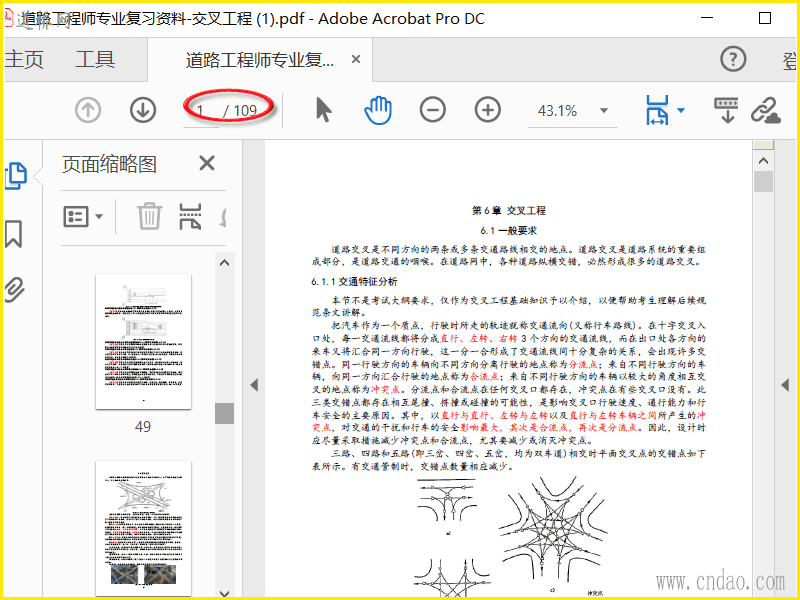Screen dimensions: 800x600
Task: Expand right tools pane arrow
Action: (785, 385)
